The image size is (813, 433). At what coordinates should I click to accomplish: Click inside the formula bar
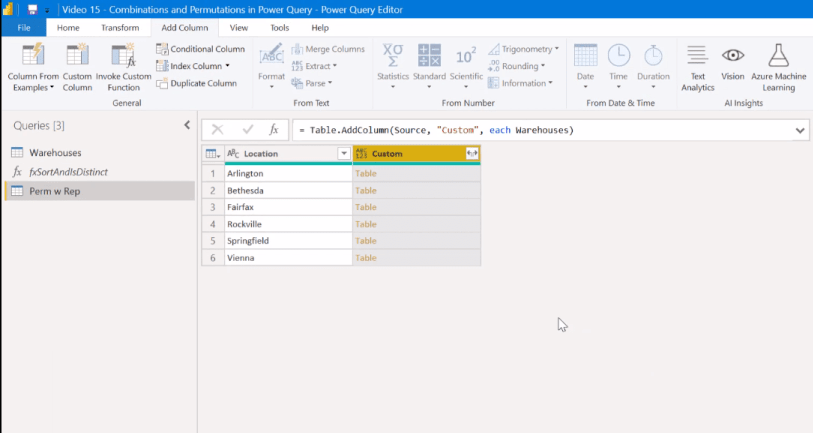tap(542, 130)
